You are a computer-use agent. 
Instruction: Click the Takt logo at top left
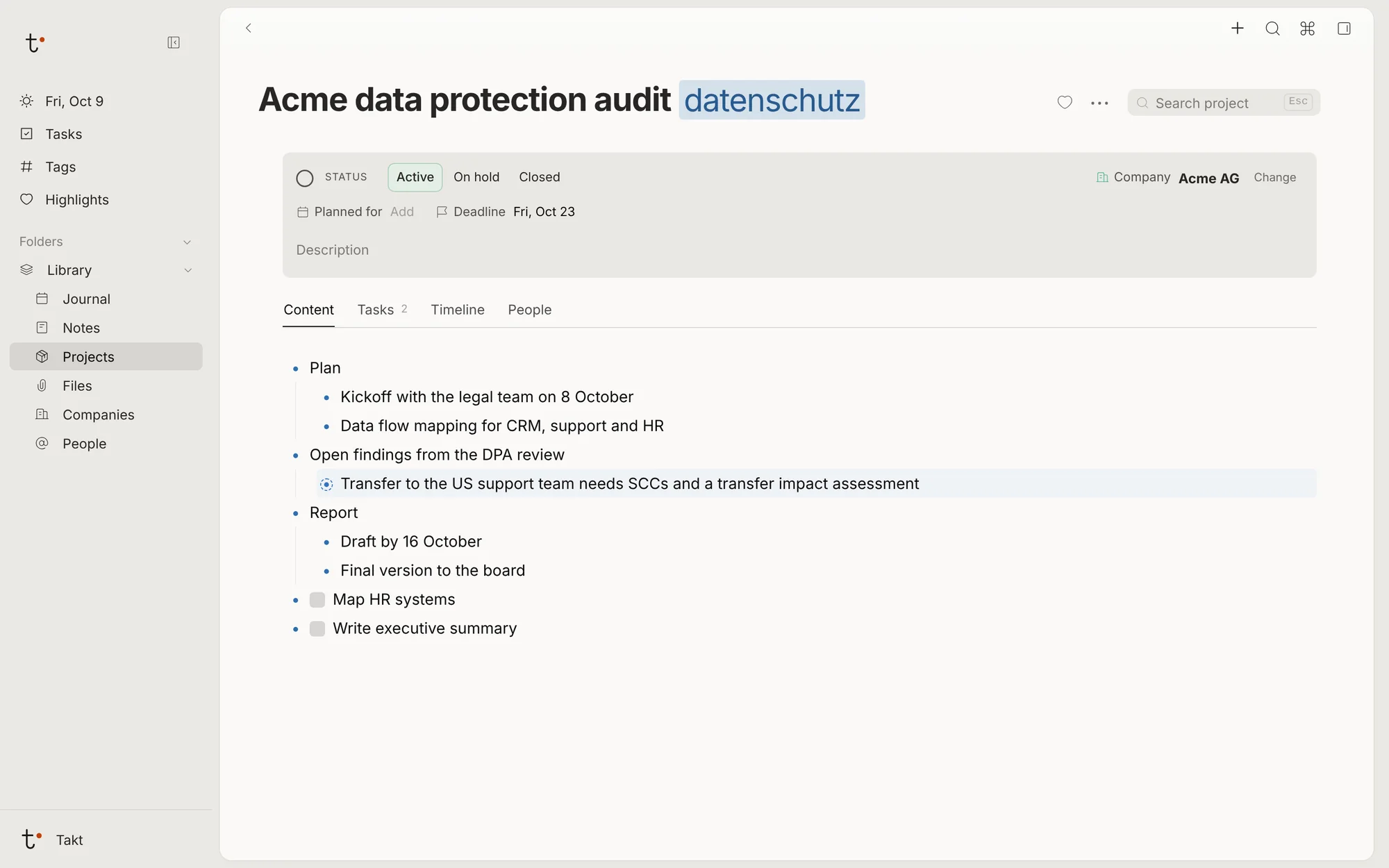tap(35, 43)
